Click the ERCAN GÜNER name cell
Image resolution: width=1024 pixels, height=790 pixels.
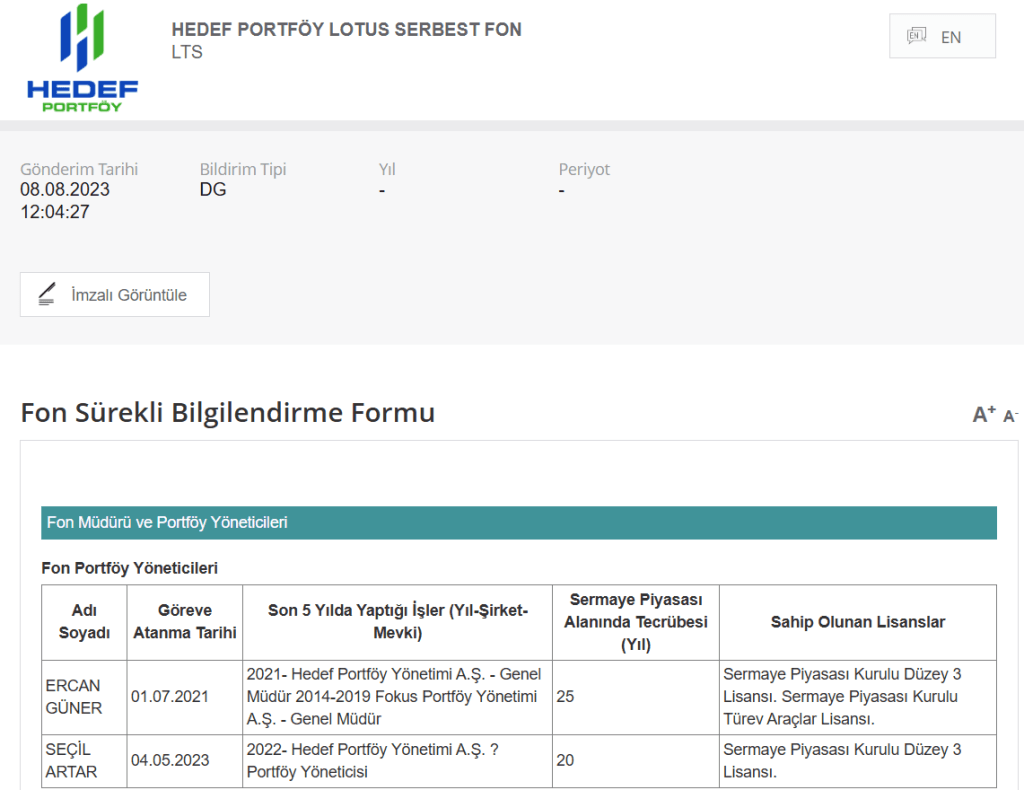[84, 697]
